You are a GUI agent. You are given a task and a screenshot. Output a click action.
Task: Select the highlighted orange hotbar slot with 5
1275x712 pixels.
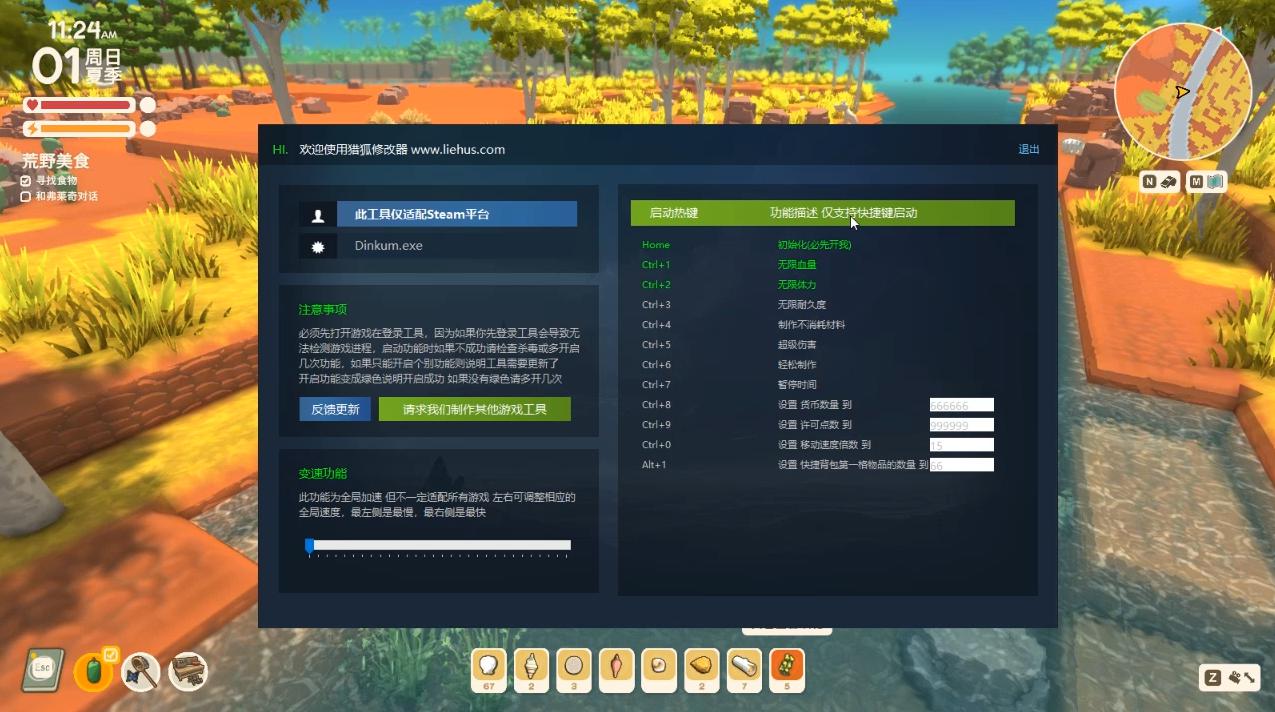pyautogui.click(x=787, y=670)
